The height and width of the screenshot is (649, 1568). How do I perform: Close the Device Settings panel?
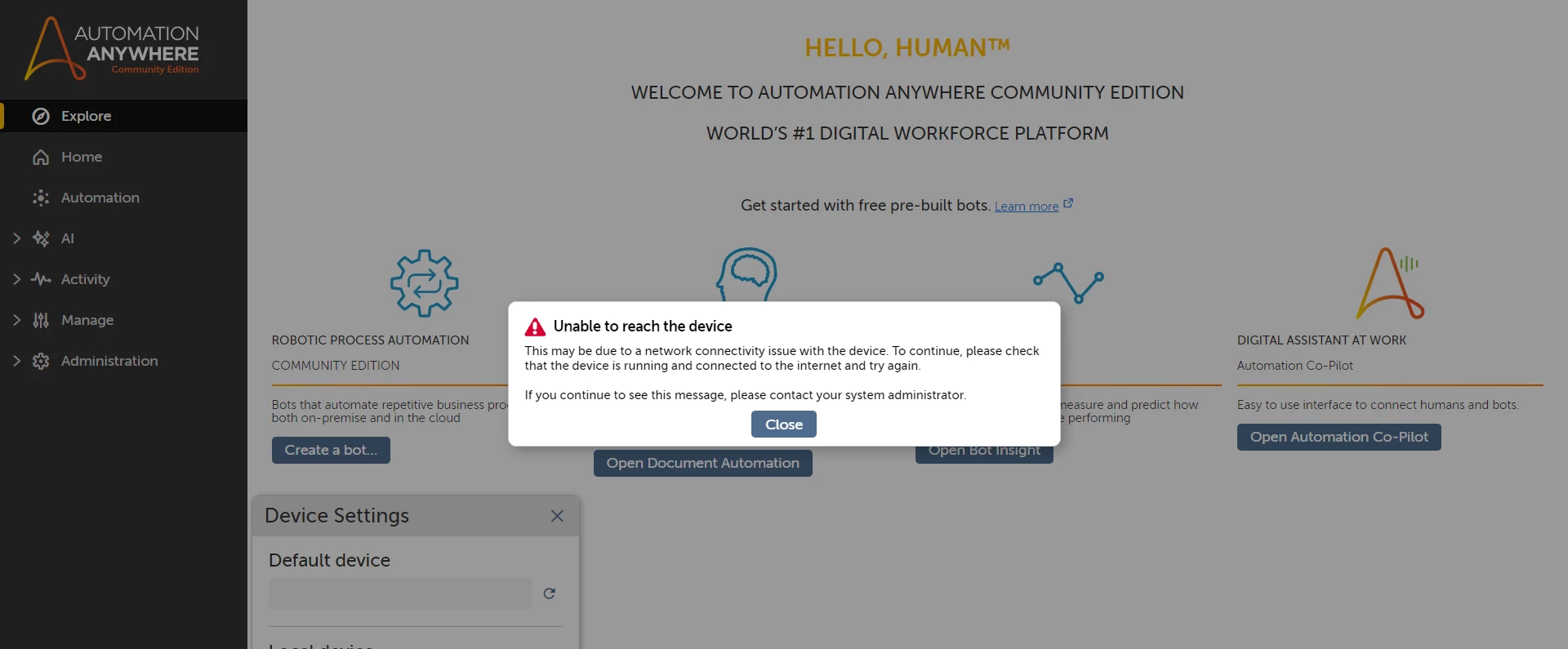tap(557, 516)
